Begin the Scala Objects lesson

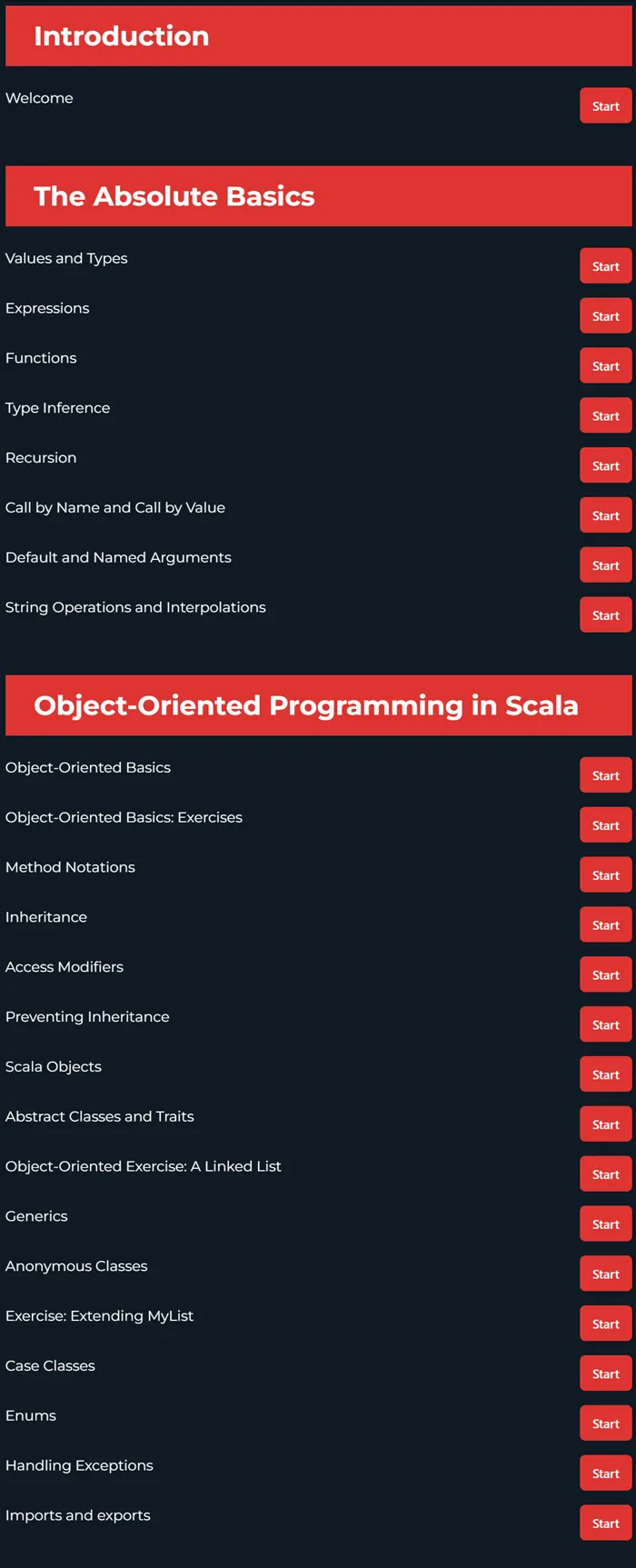tap(605, 1076)
